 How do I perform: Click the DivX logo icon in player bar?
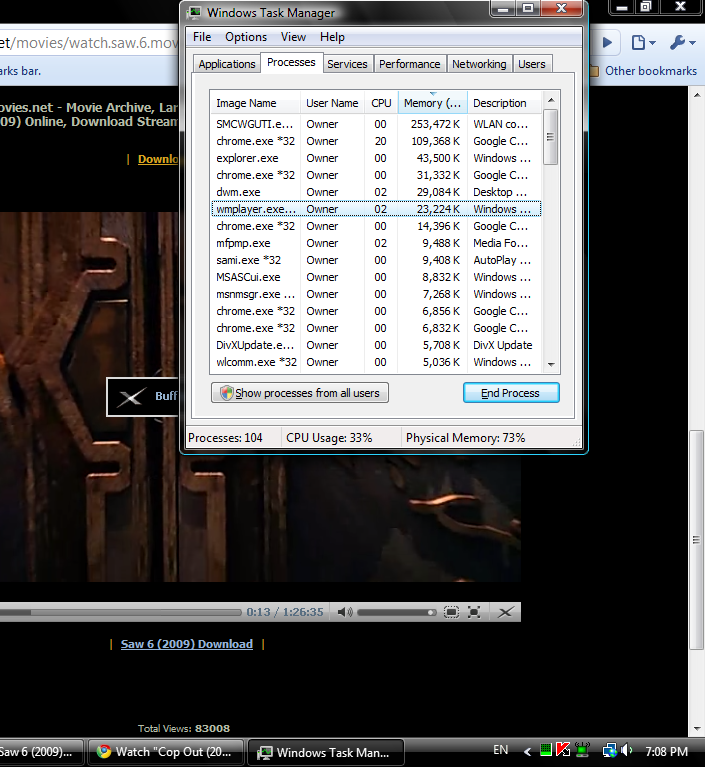pos(507,612)
